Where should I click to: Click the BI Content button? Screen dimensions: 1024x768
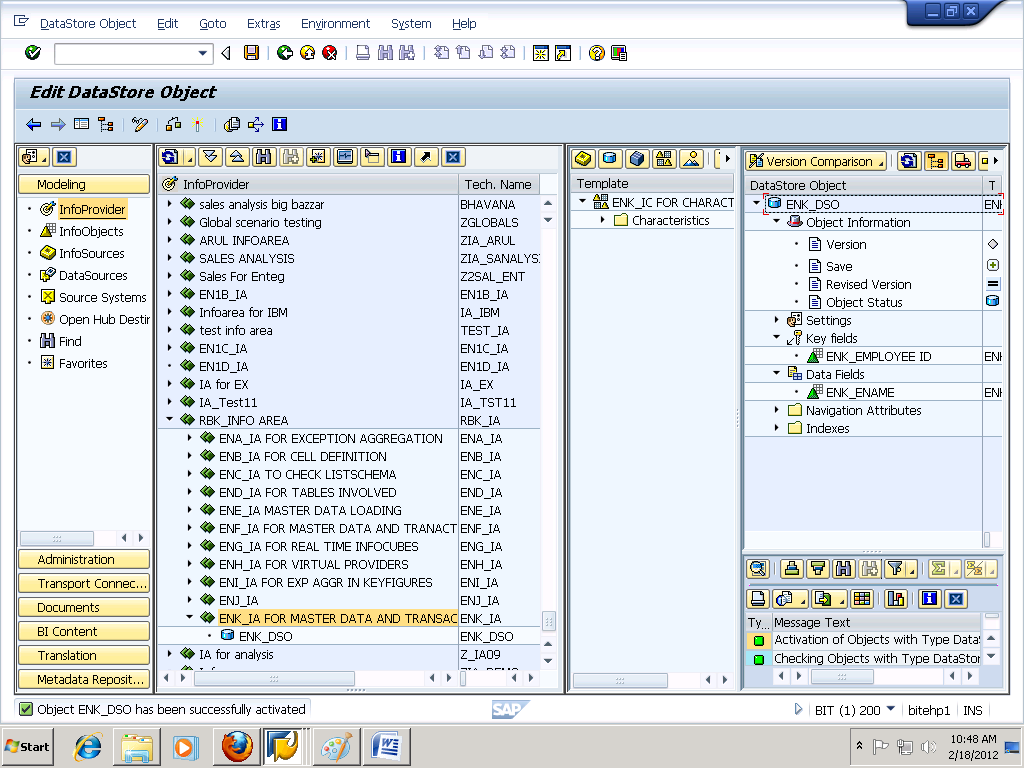point(84,632)
